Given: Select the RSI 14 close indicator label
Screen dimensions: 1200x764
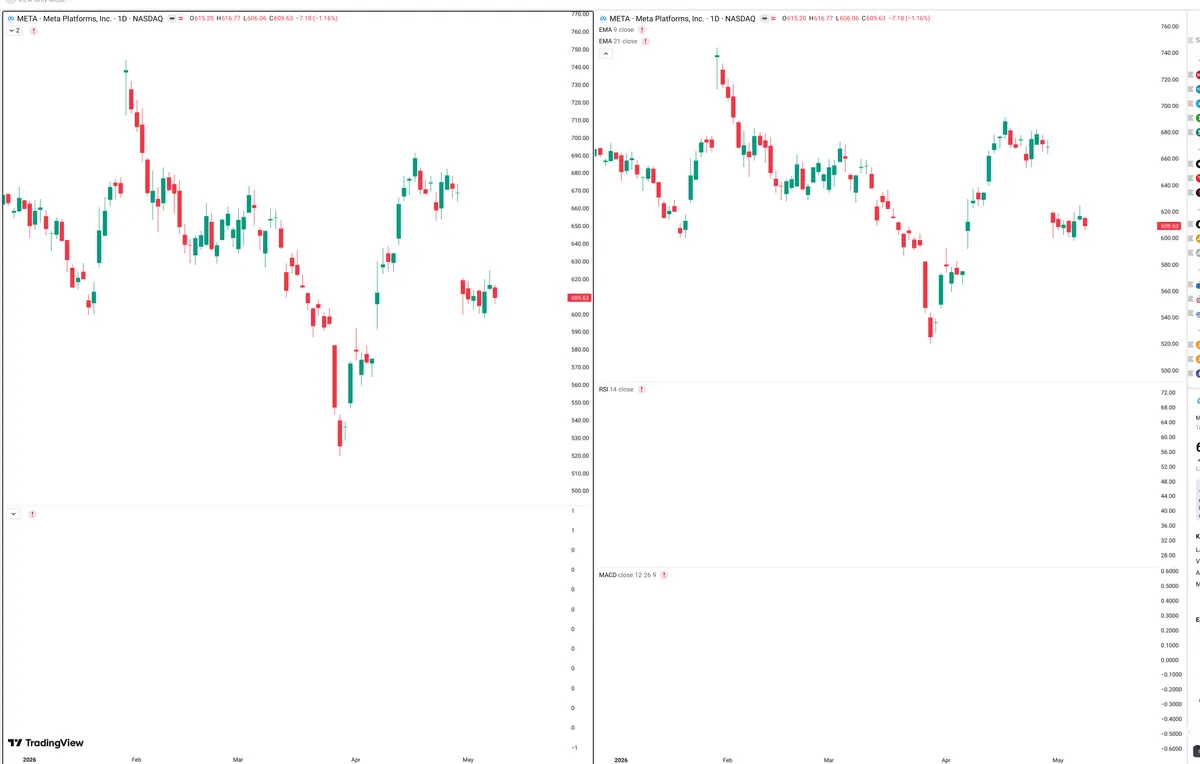Looking at the screenshot, I should point(616,389).
